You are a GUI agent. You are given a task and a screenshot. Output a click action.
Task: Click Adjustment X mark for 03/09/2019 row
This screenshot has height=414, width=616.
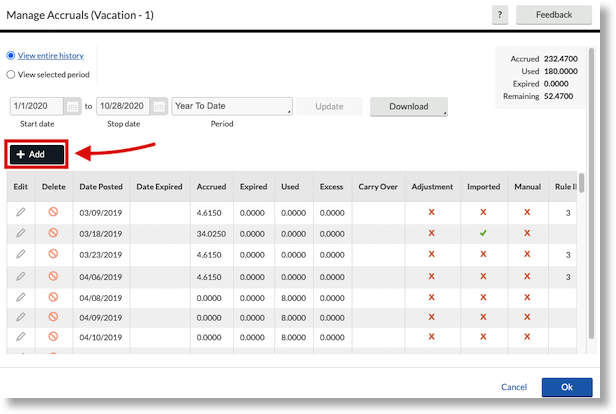coord(431,212)
